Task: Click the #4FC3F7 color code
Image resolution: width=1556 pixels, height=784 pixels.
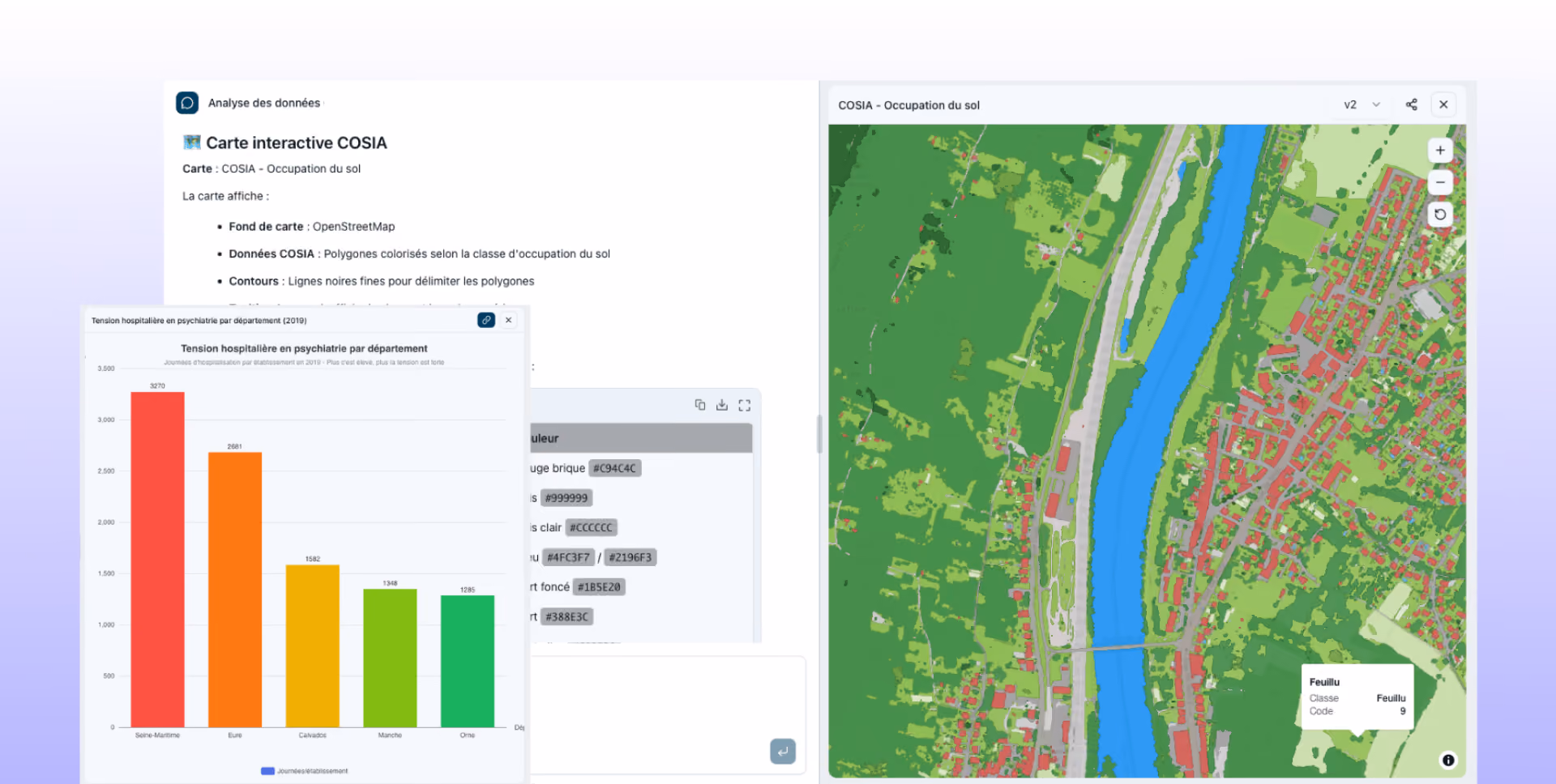Action: (568, 557)
